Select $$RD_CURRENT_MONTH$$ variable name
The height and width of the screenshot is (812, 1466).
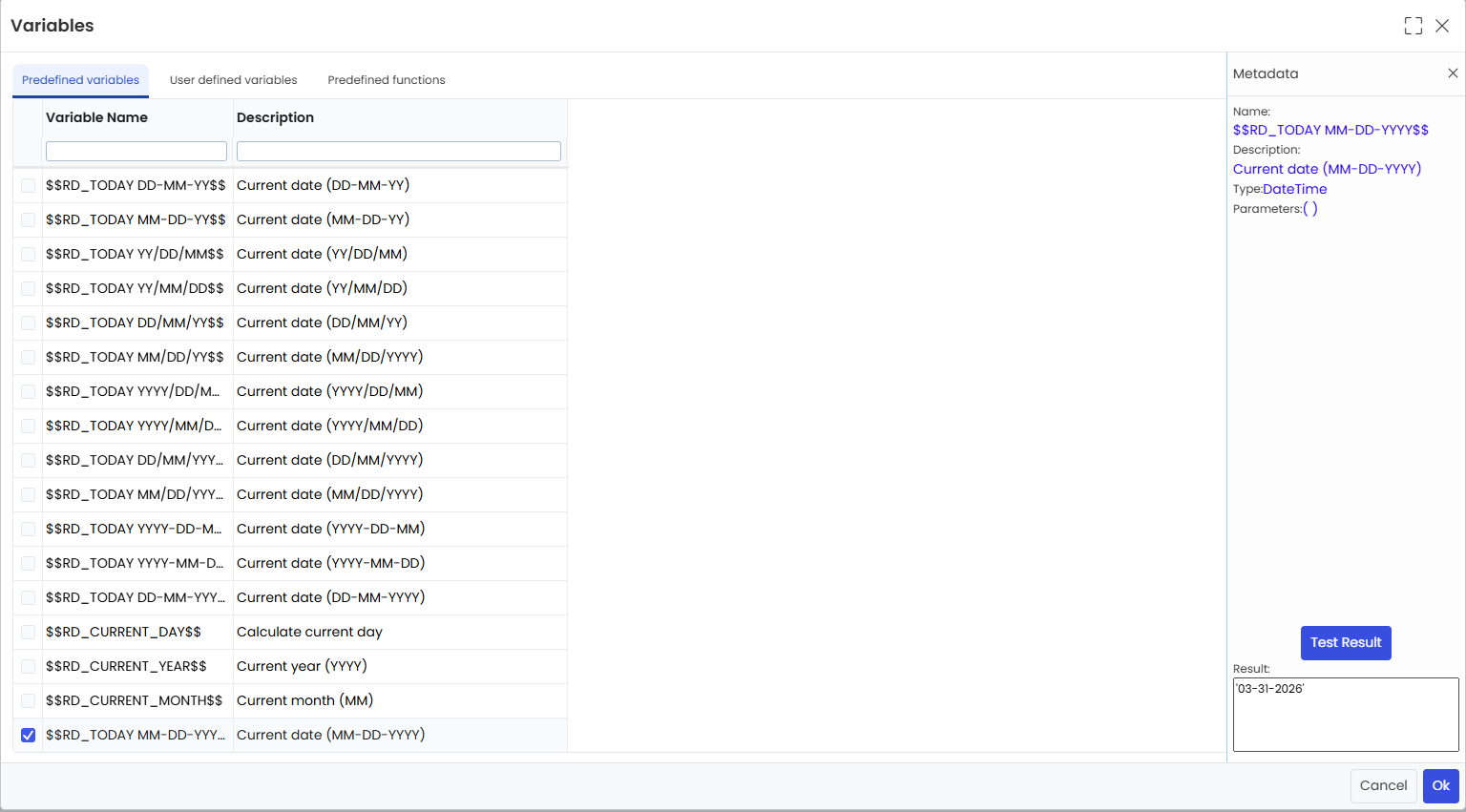click(x=134, y=700)
